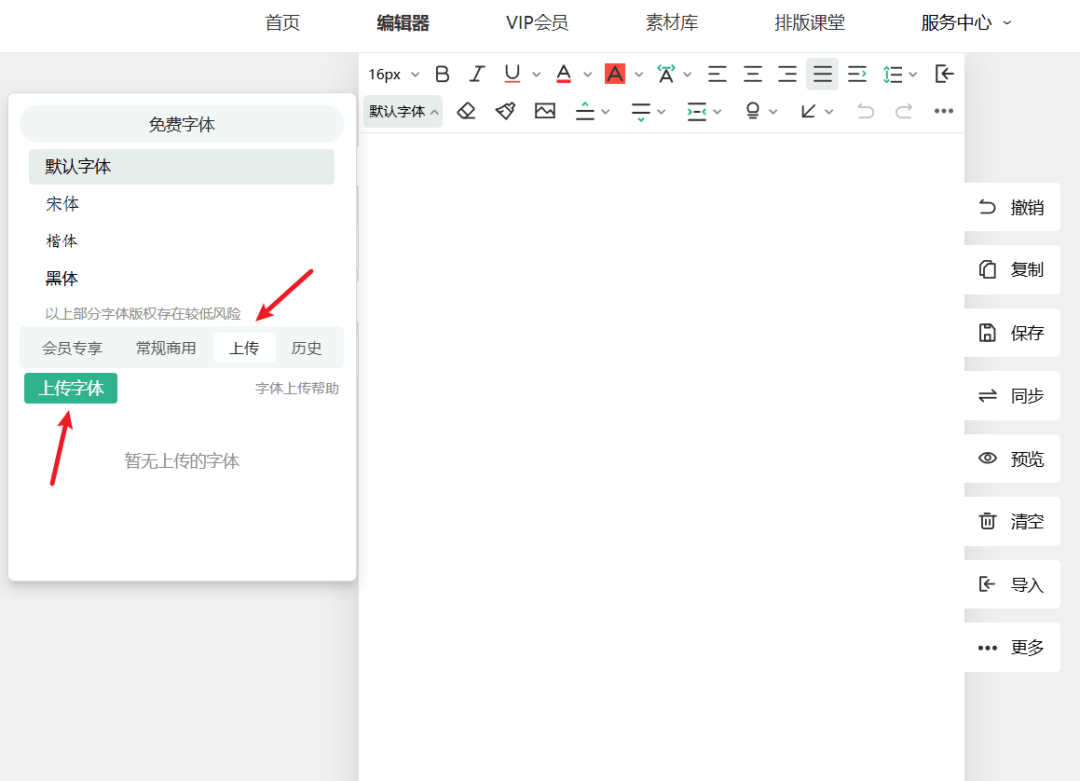
Task: Toggle italic text formatting
Action: [x=477, y=74]
